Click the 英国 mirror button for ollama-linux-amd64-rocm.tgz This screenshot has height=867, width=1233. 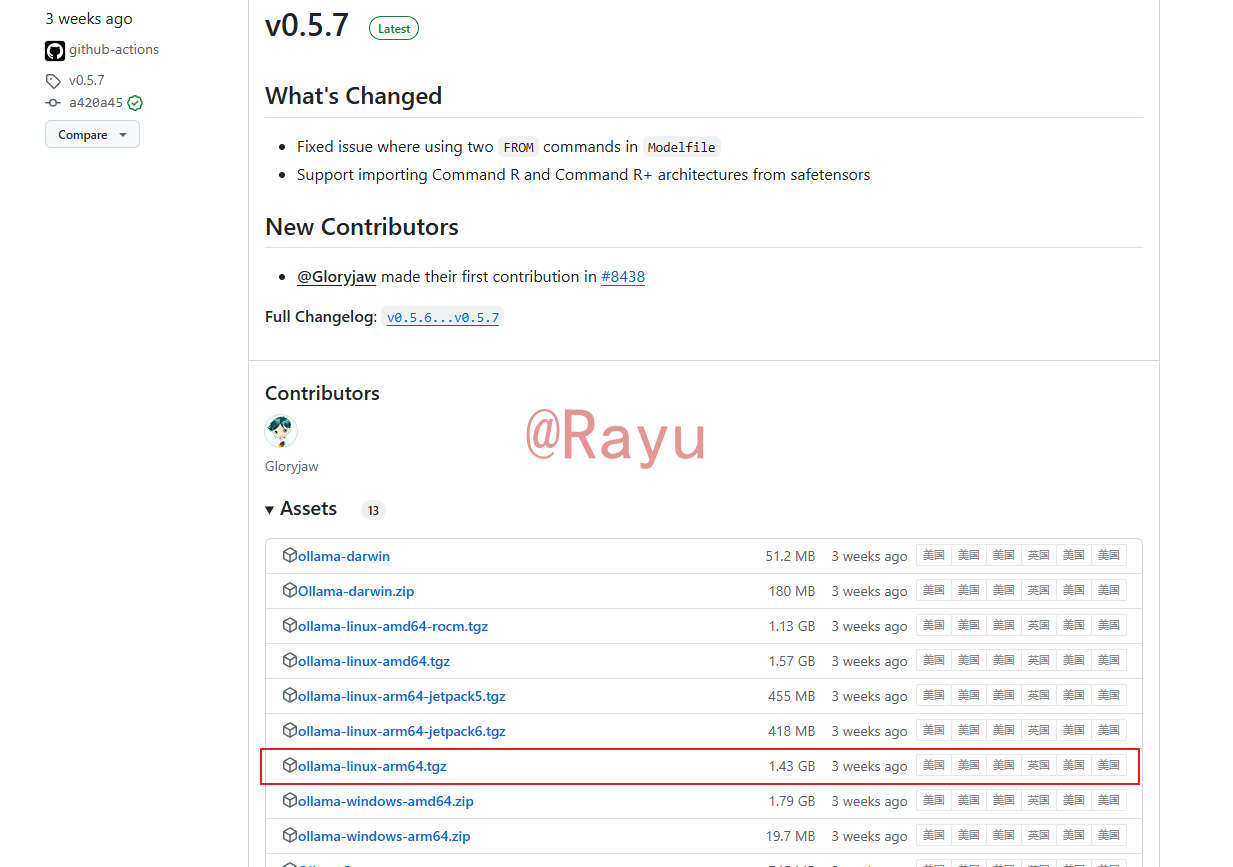coord(1039,625)
